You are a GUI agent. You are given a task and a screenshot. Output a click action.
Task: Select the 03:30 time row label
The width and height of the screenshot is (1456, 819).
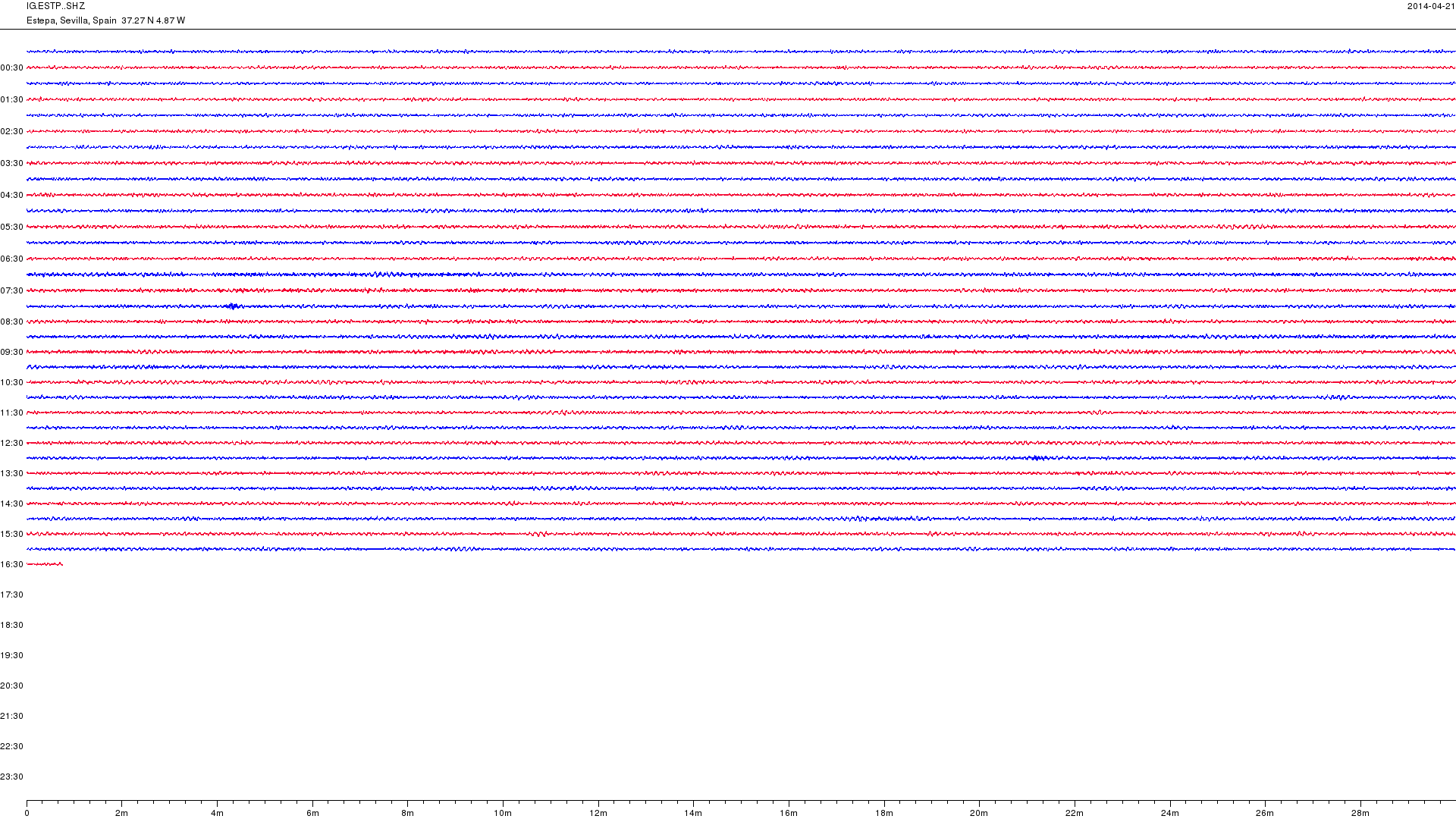pos(12,163)
